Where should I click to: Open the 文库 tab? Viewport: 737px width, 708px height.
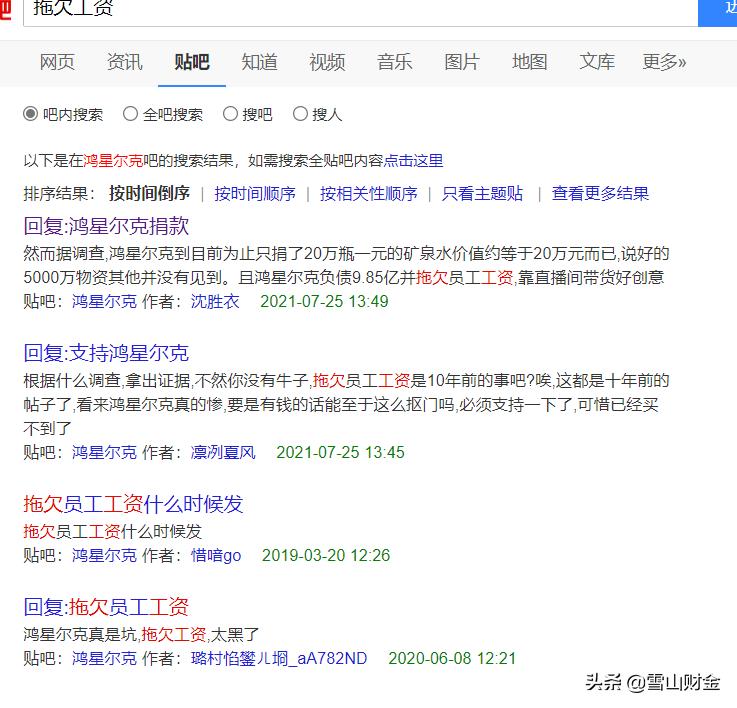pos(597,62)
